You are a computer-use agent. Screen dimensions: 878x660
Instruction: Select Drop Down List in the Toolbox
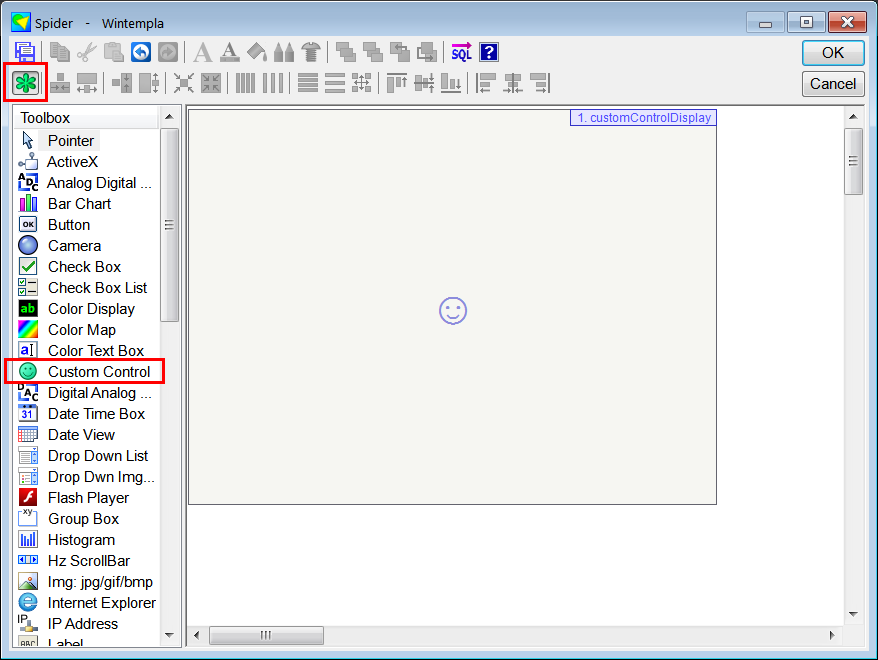[97, 456]
